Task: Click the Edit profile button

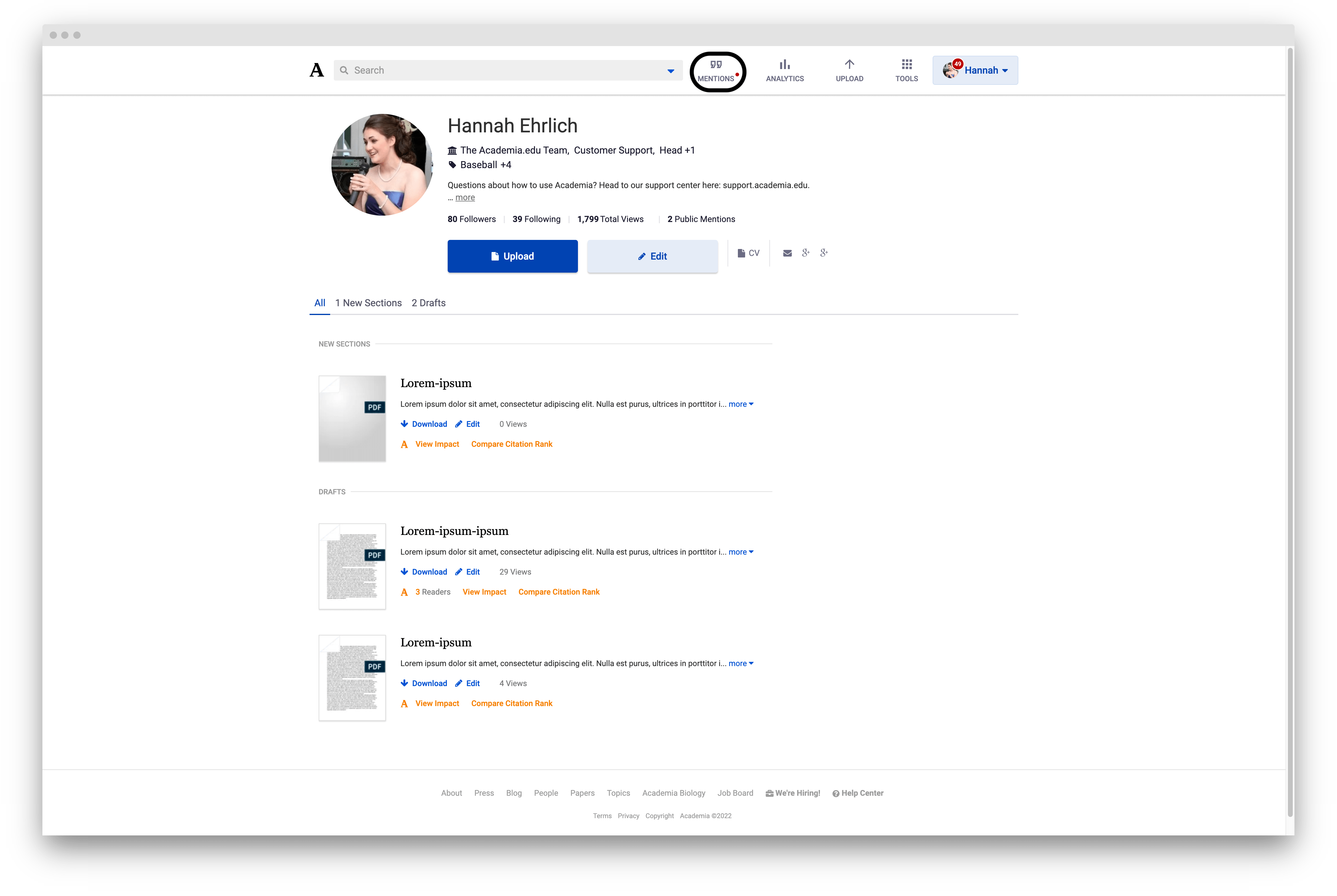Action: (x=652, y=257)
